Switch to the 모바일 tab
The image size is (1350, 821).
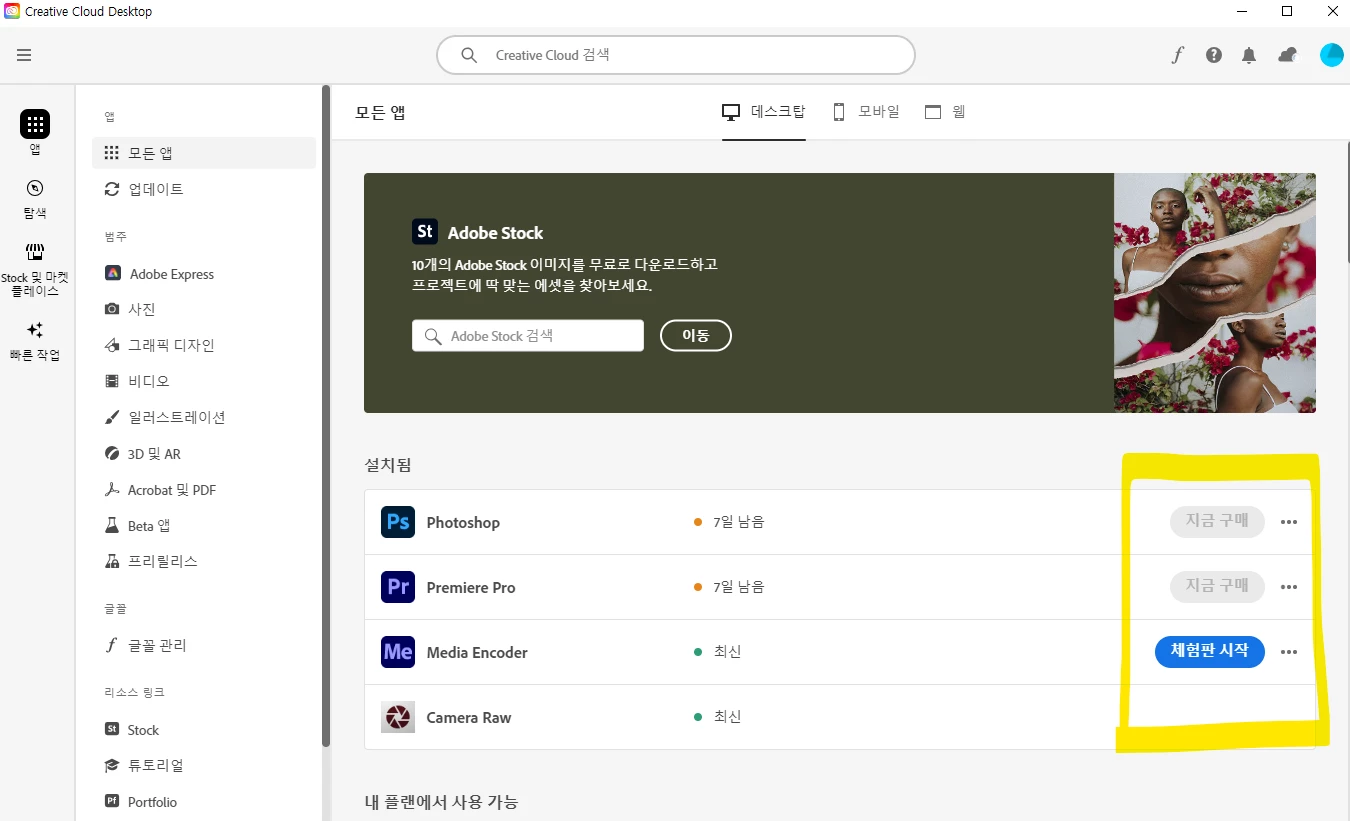click(866, 112)
